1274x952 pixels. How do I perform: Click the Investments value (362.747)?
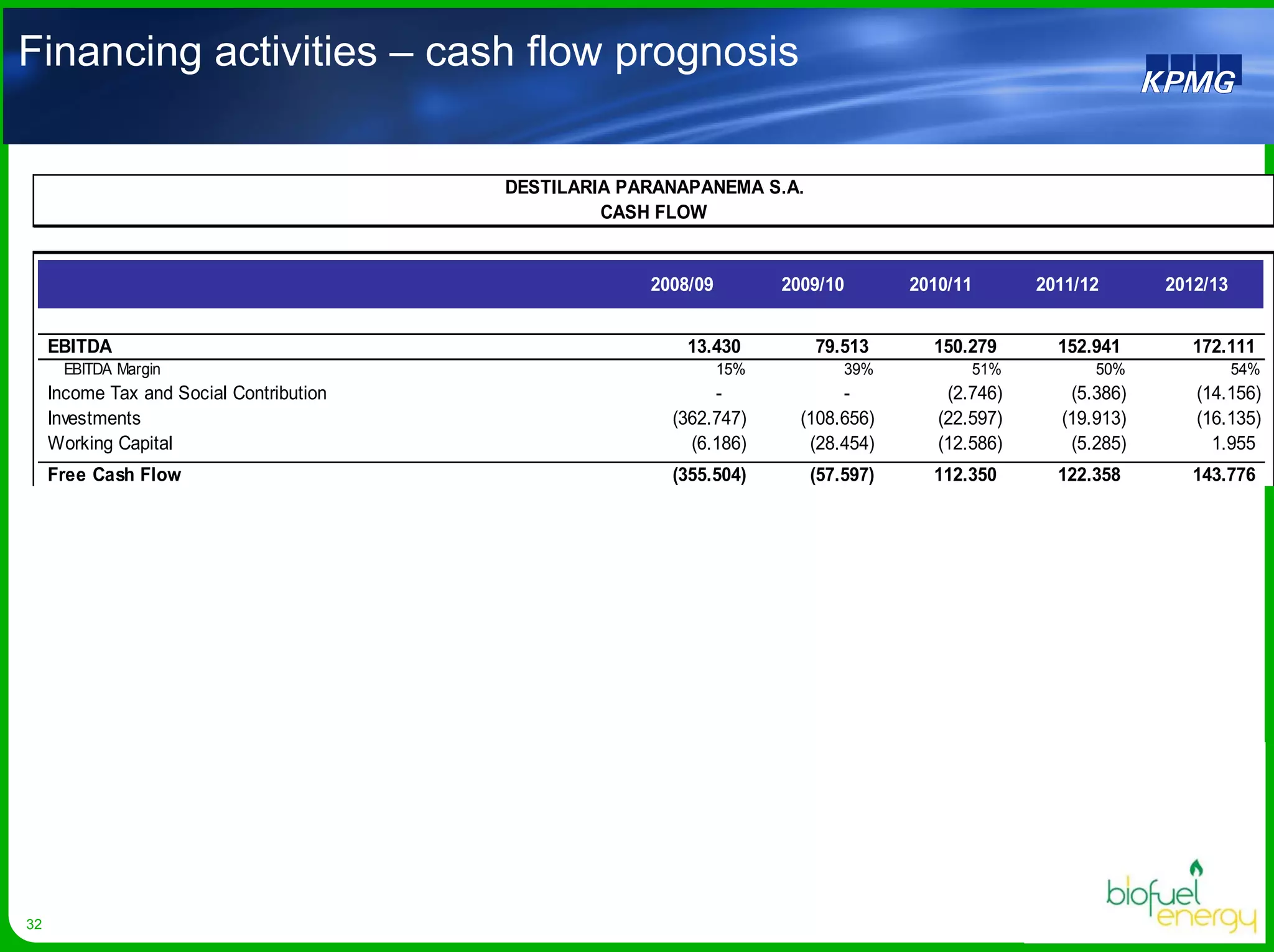click(x=709, y=418)
